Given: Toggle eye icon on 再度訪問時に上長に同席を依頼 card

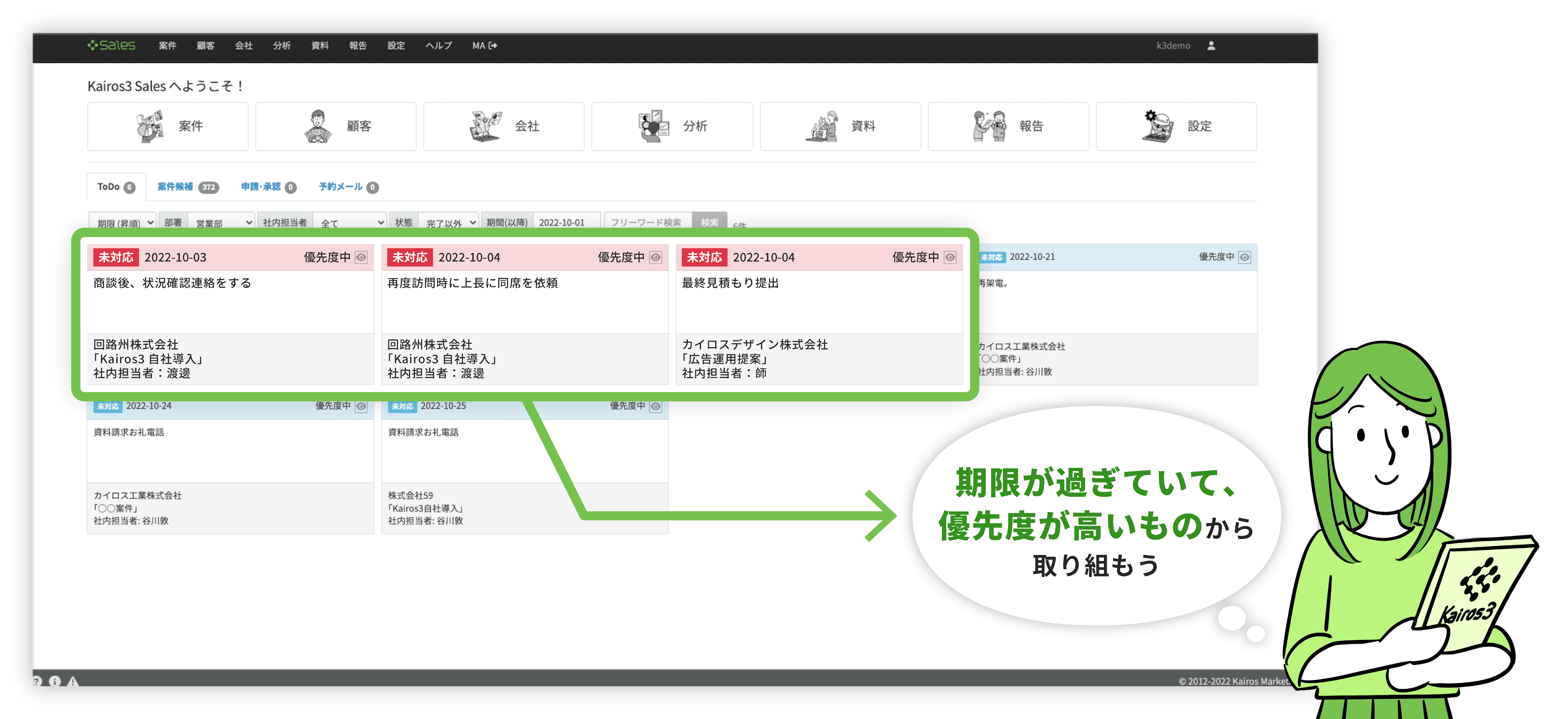Looking at the screenshot, I should pyautogui.click(x=656, y=257).
